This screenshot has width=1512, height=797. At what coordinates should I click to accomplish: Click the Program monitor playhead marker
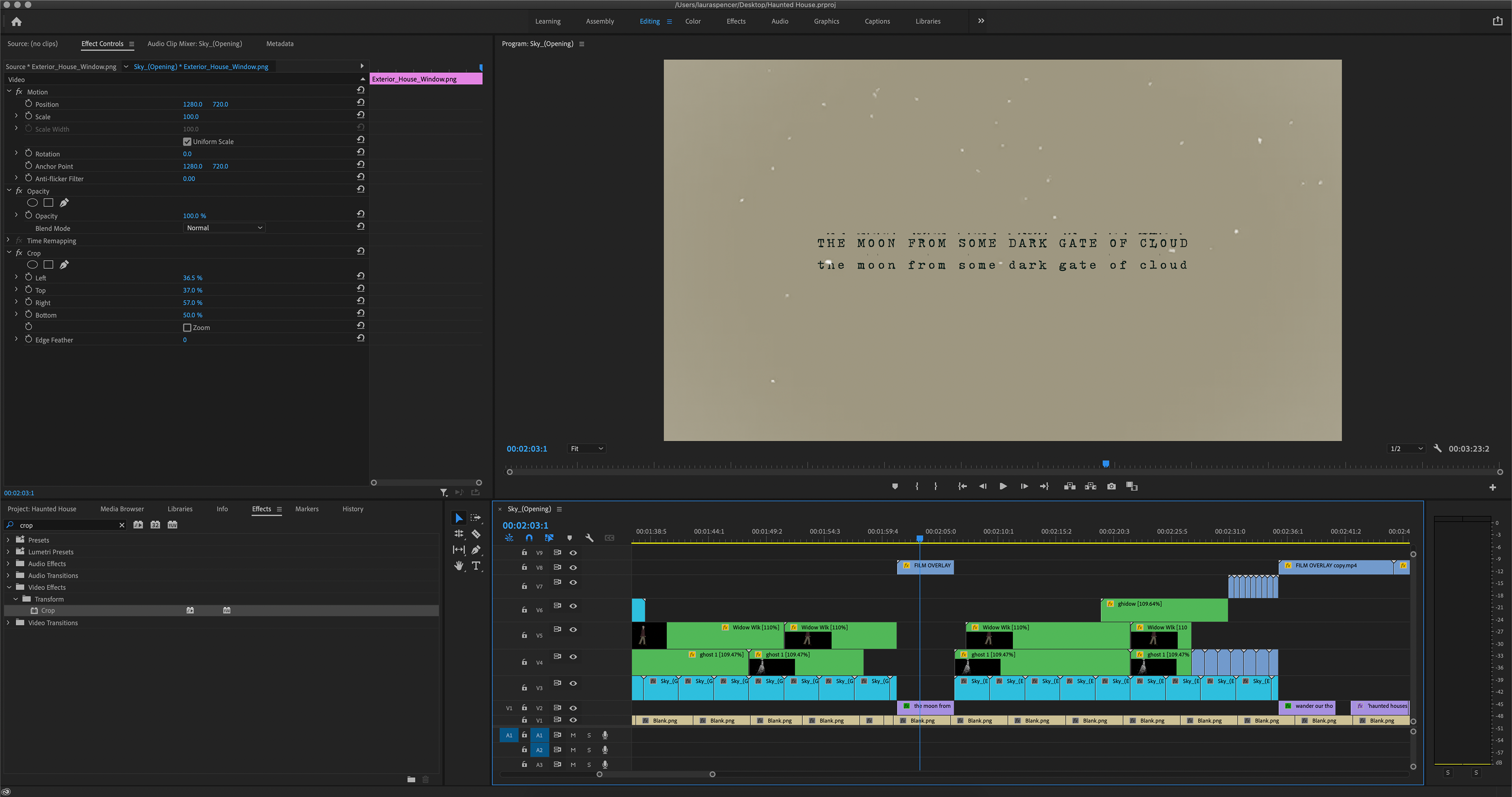coord(1106,464)
